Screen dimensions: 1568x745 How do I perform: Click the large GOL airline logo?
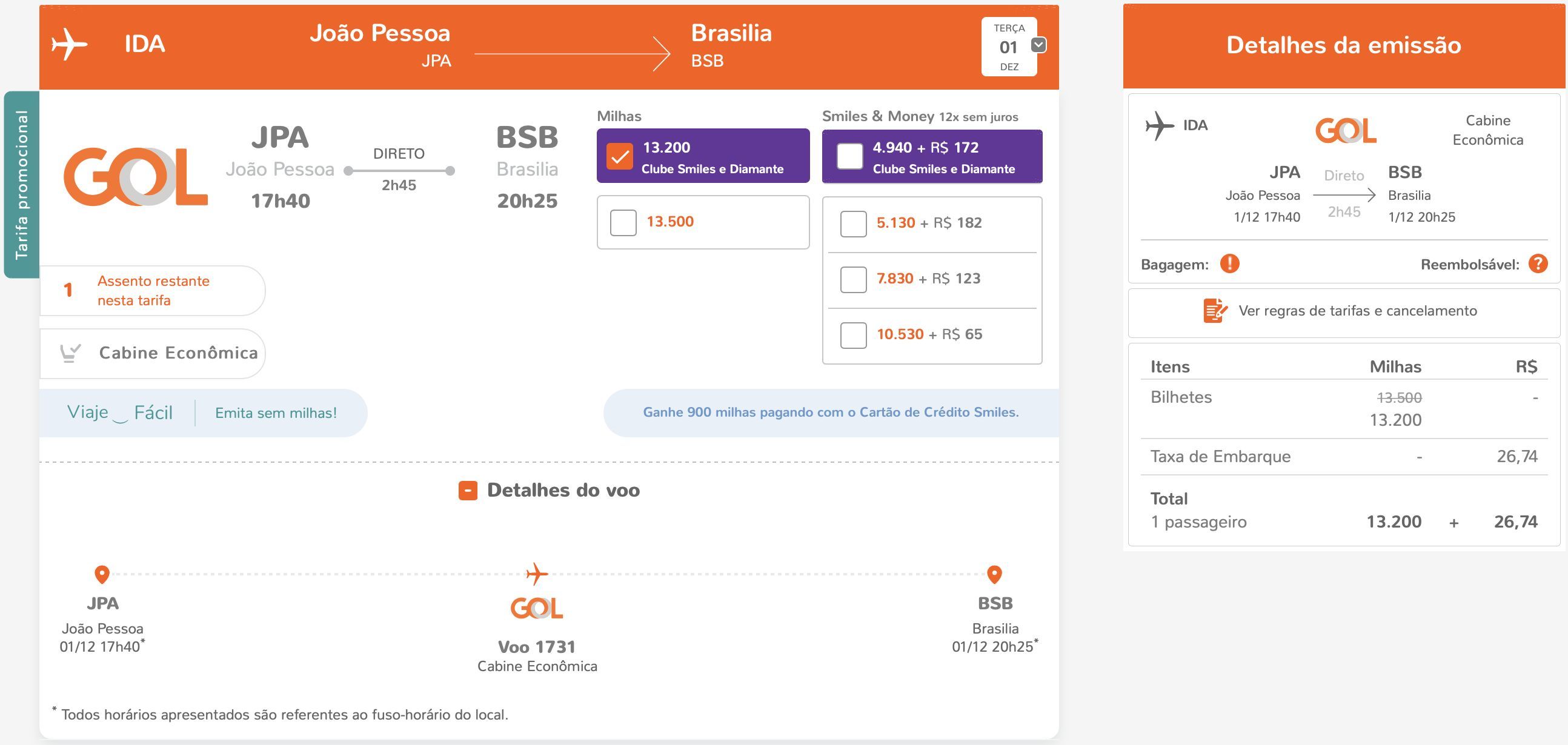coord(136,176)
